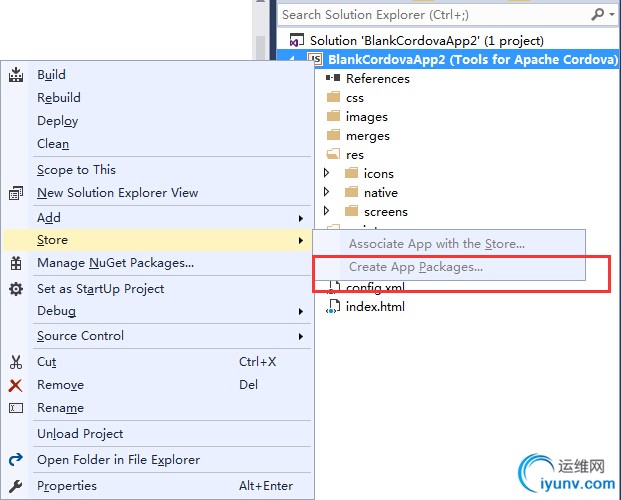Click the open res folder icon
Viewport: 621px width, 500px height.
[x=333, y=154]
